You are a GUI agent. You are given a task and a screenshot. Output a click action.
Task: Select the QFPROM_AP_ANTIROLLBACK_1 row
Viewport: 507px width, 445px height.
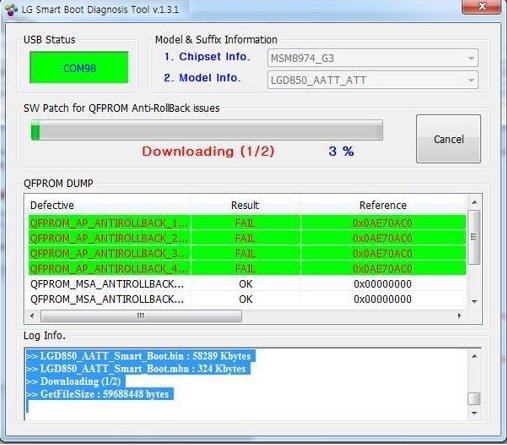[247, 223]
